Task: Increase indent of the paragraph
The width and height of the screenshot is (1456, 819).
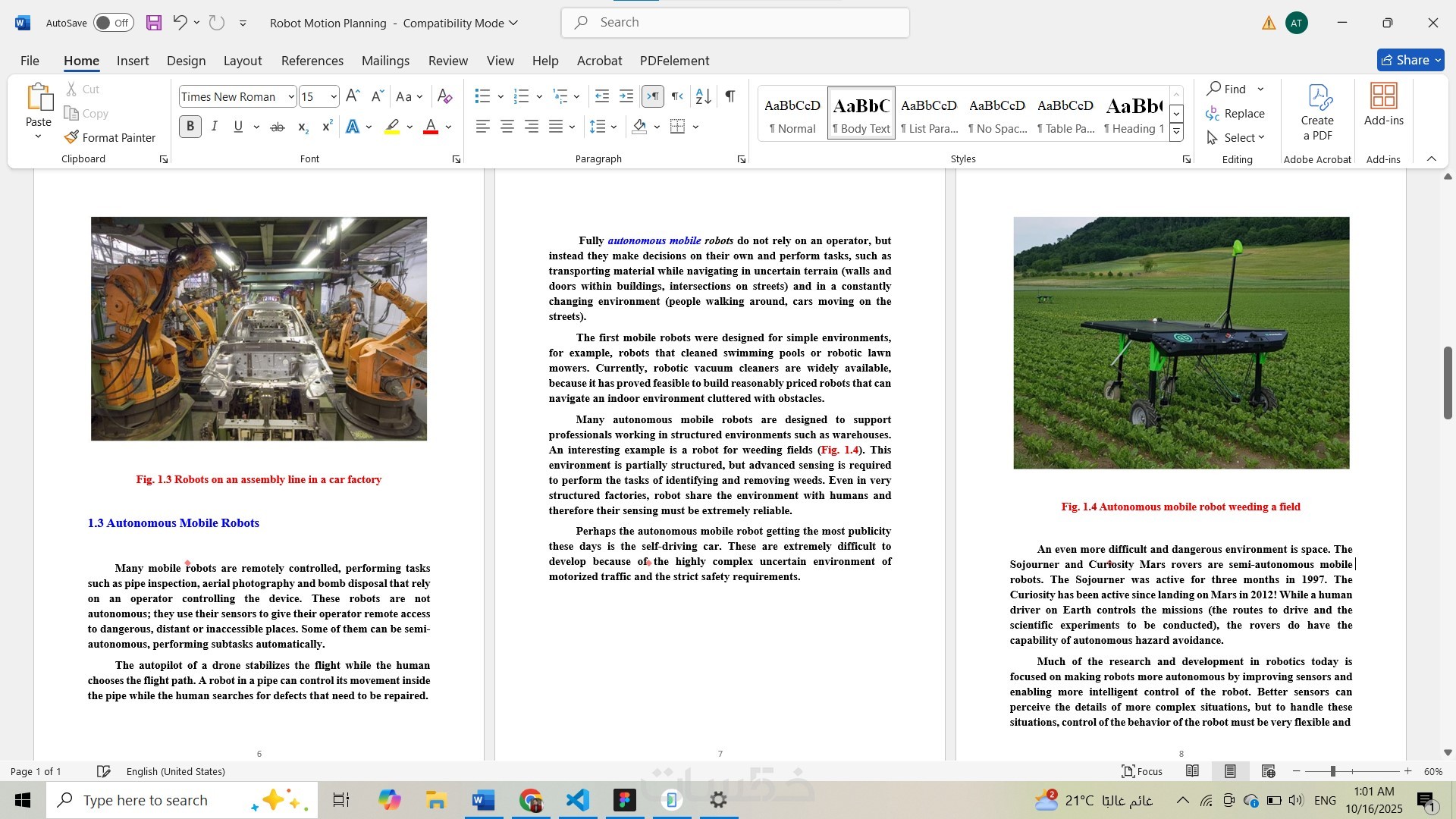Action: click(626, 96)
